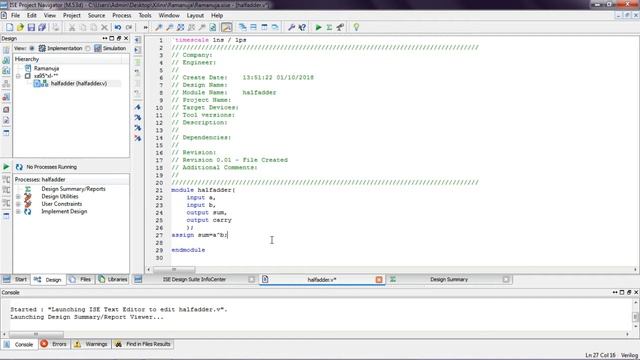The image size is (640, 360).
Task: Click the green run-process arrow beside the Processes pane
Action: [x=6, y=167]
